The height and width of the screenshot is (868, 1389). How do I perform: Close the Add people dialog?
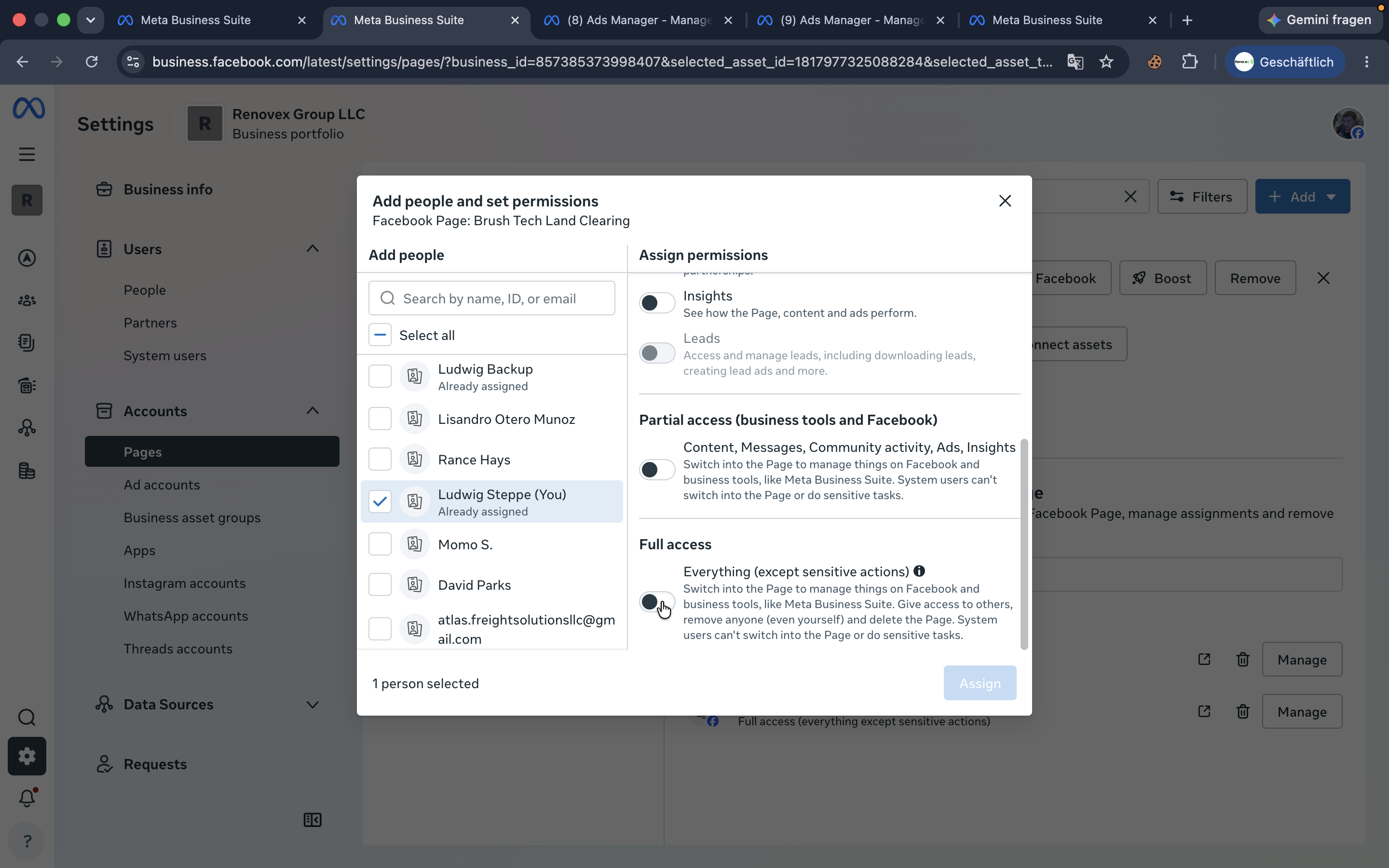(x=1005, y=200)
